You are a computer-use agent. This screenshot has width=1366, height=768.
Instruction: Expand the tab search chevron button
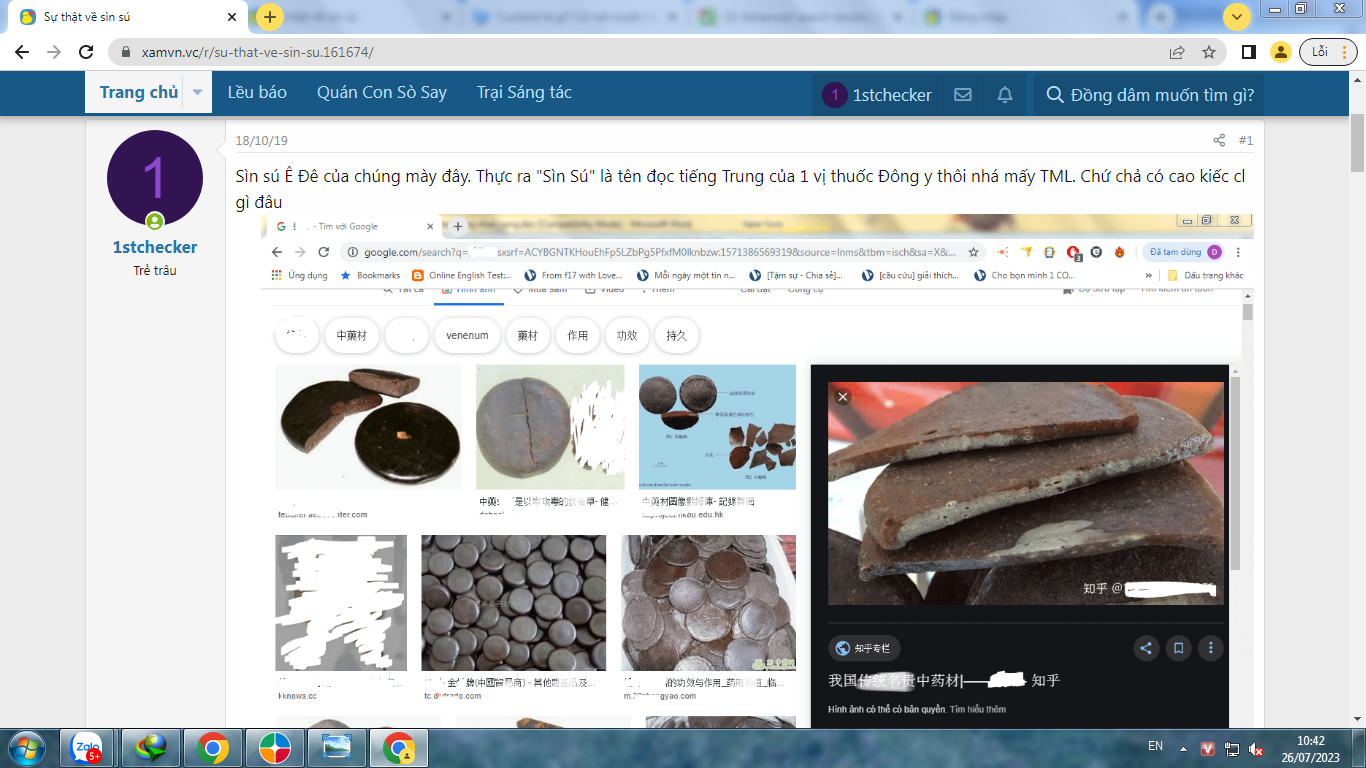(x=1237, y=17)
